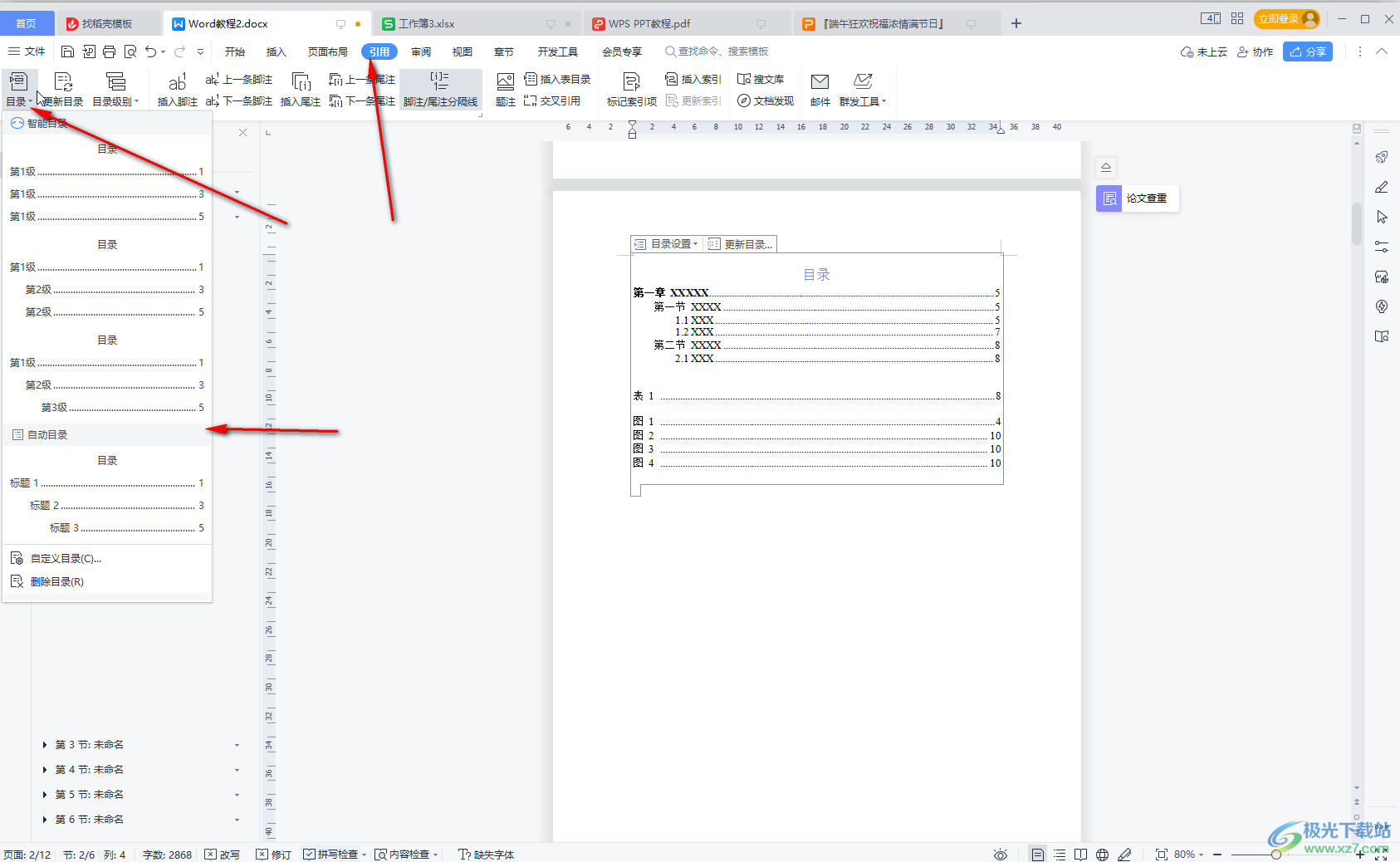Viewport: 1400px width, 862px height.
Task: Click the 协作 collaborate button
Action: (1255, 51)
